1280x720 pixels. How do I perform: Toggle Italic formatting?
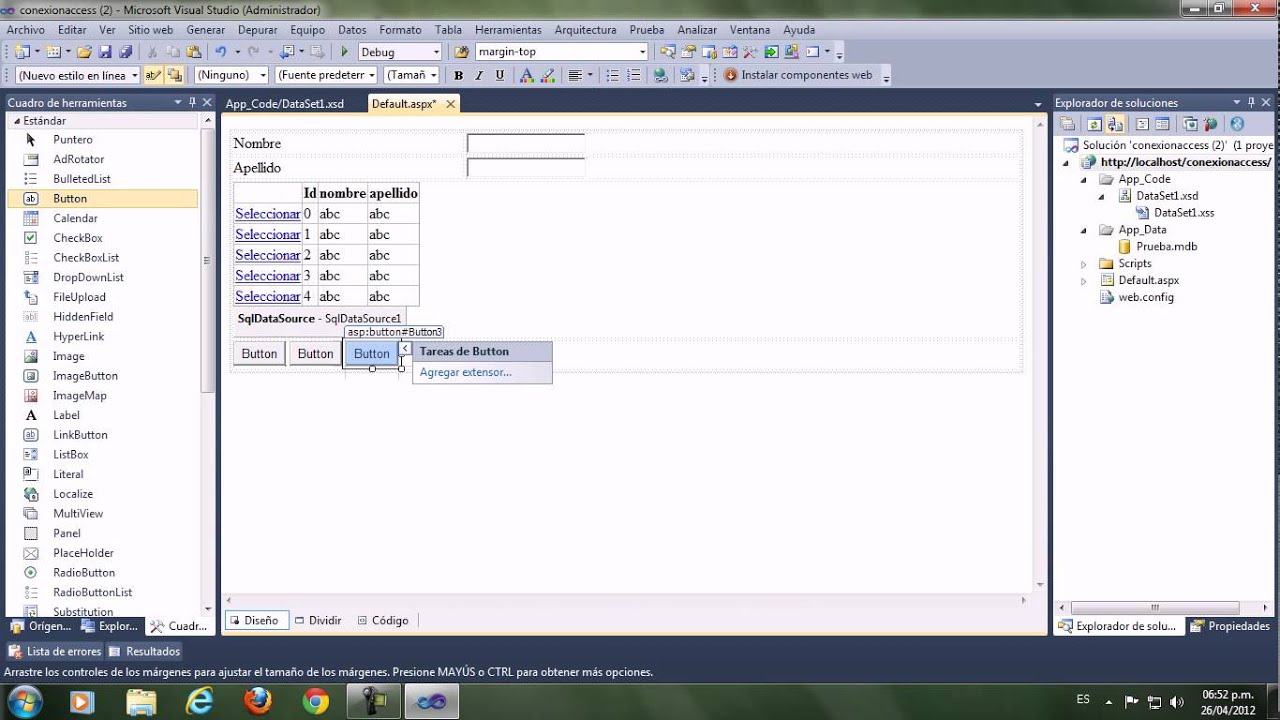click(479, 75)
